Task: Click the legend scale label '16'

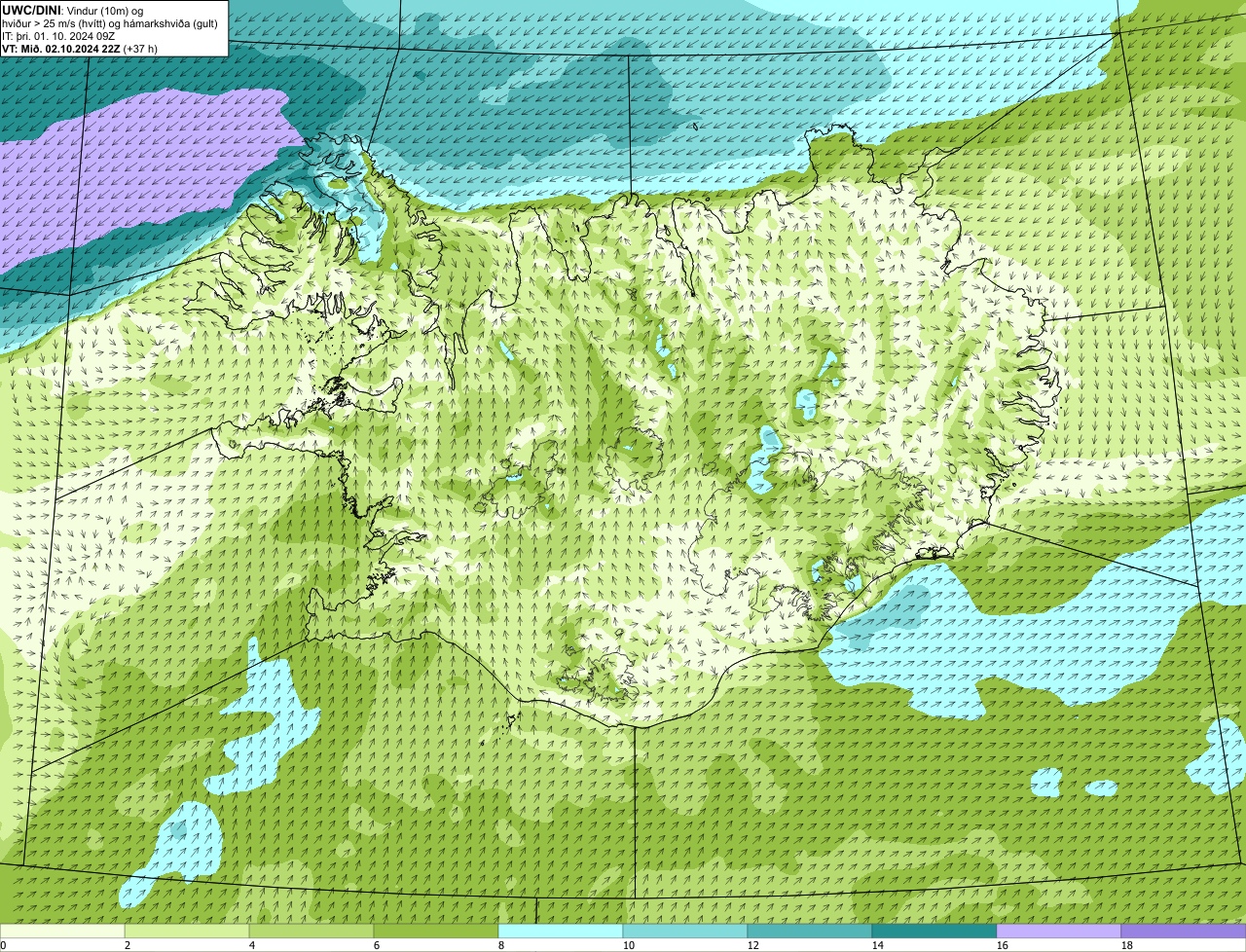Action: coord(1003,945)
